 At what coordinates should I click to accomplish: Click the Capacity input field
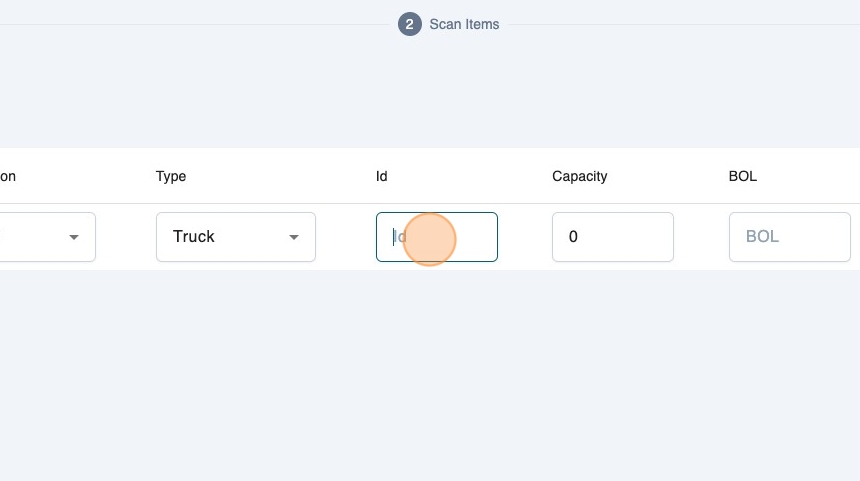tap(612, 237)
